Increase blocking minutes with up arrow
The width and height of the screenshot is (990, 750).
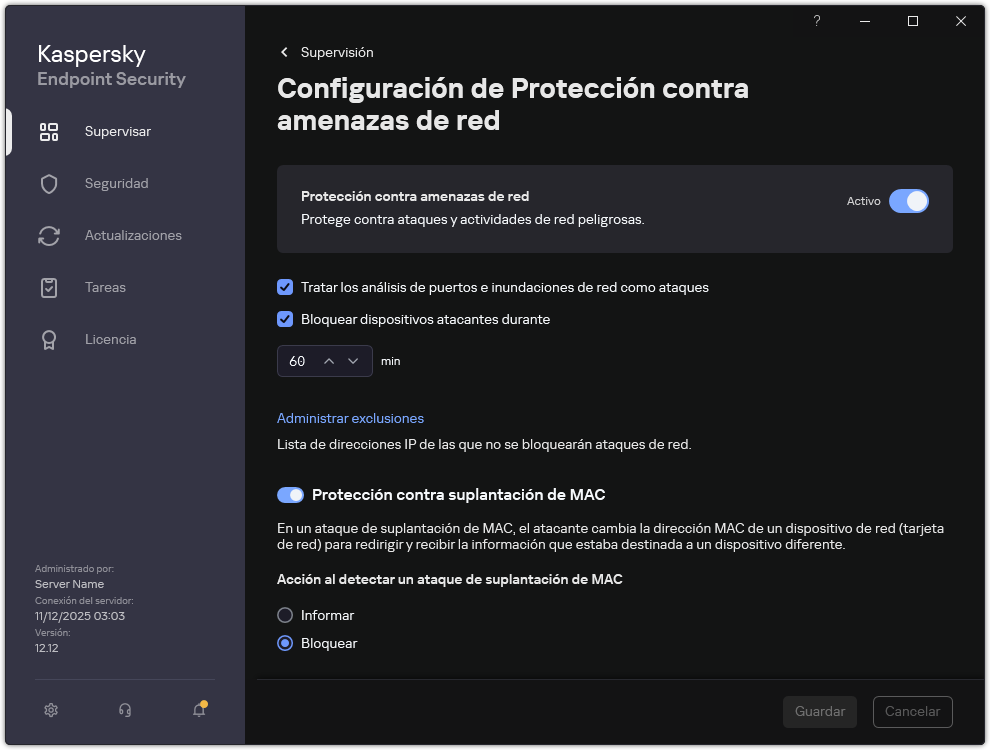[x=327, y=361]
